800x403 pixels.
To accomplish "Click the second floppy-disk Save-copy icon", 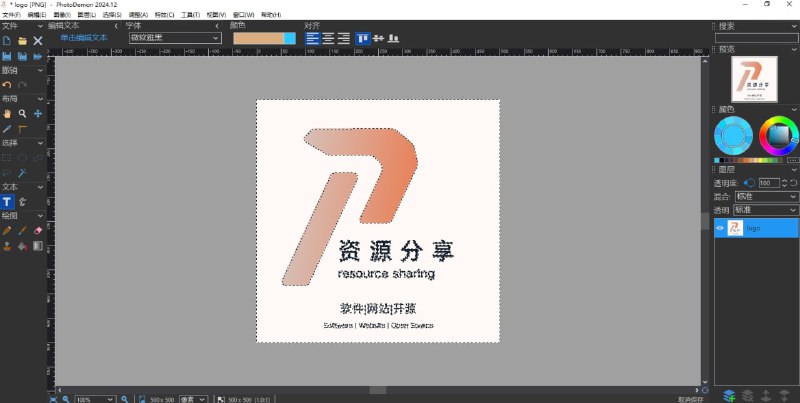I will pyautogui.click(x=22, y=56).
